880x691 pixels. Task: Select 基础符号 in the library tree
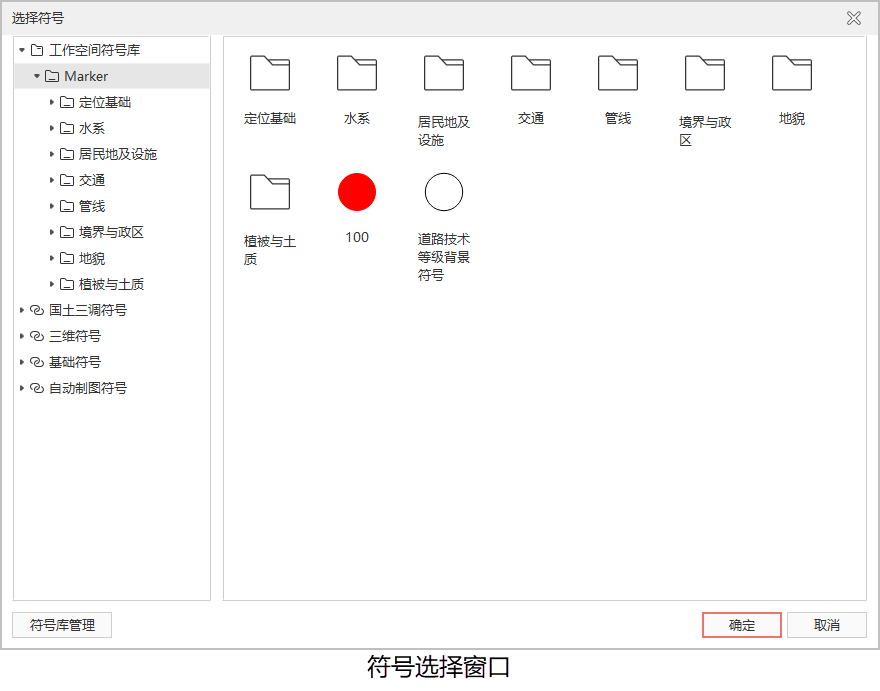click(x=75, y=362)
